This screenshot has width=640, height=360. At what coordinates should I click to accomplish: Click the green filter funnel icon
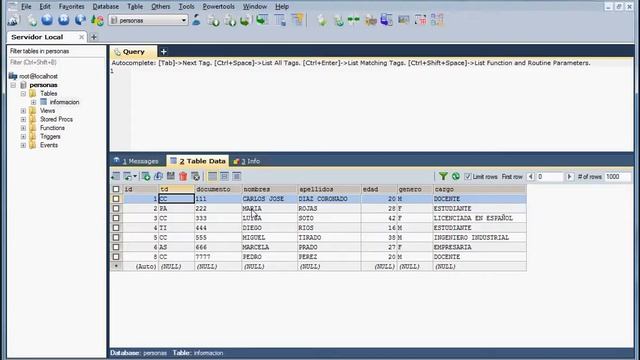(x=443, y=176)
